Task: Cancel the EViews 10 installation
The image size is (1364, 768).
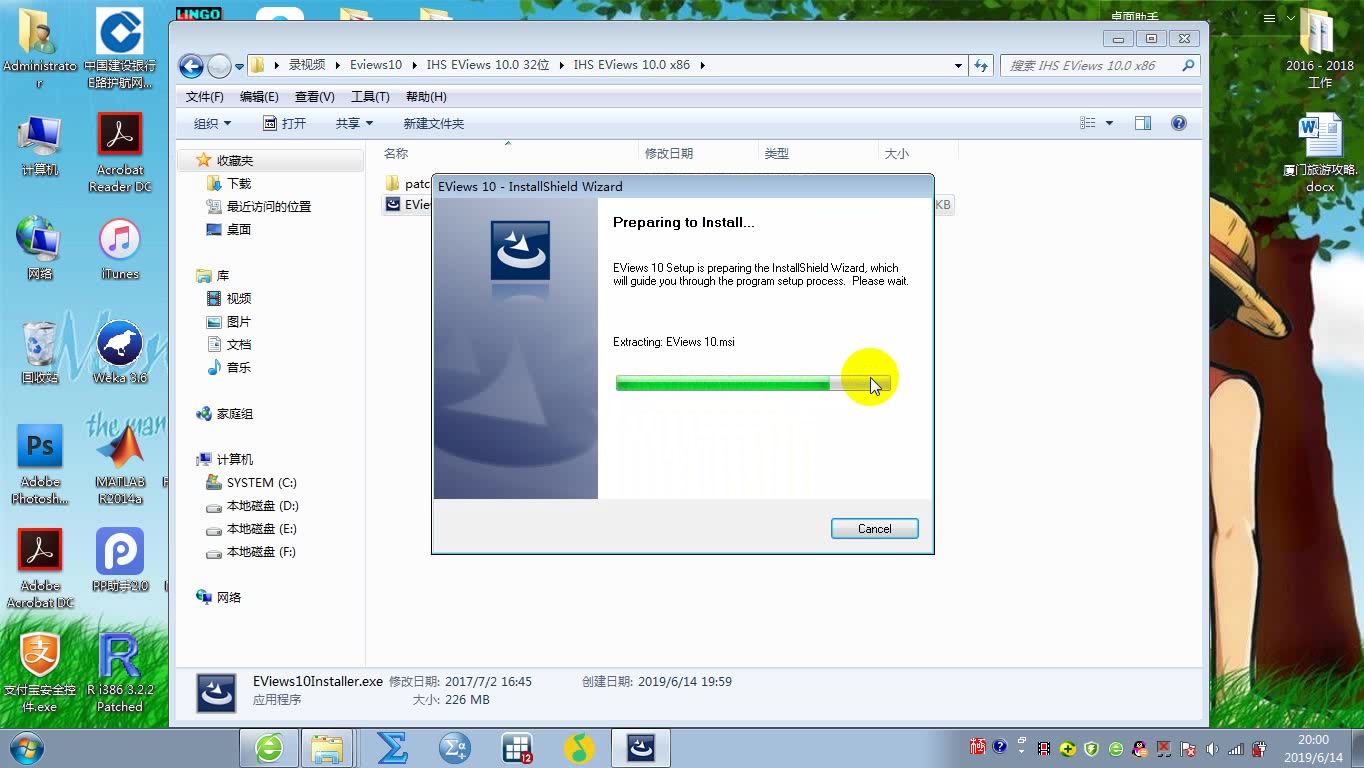Action: pyautogui.click(x=874, y=529)
